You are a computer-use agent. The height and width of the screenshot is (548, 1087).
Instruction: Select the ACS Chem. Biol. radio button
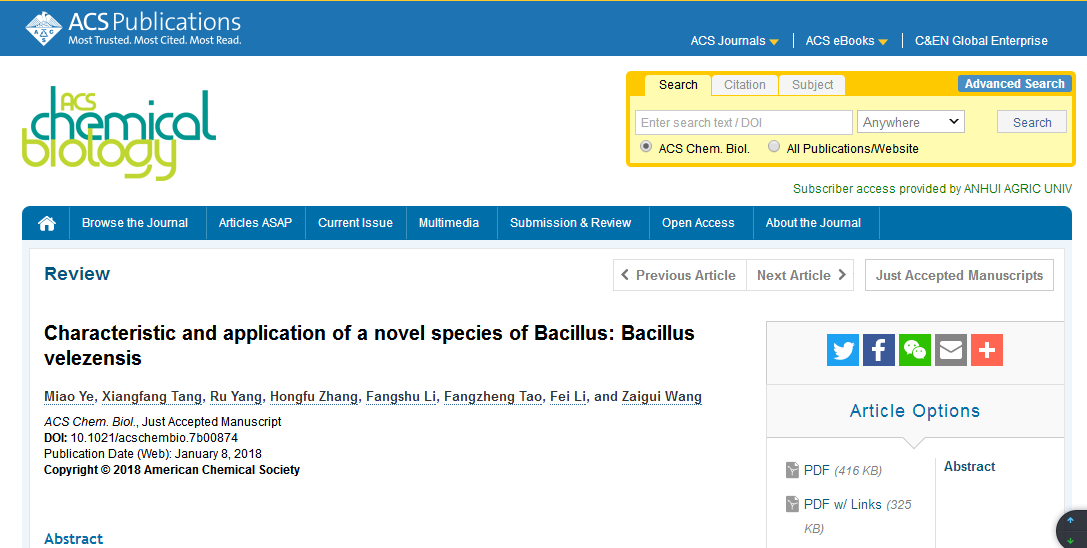coord(646,147)
